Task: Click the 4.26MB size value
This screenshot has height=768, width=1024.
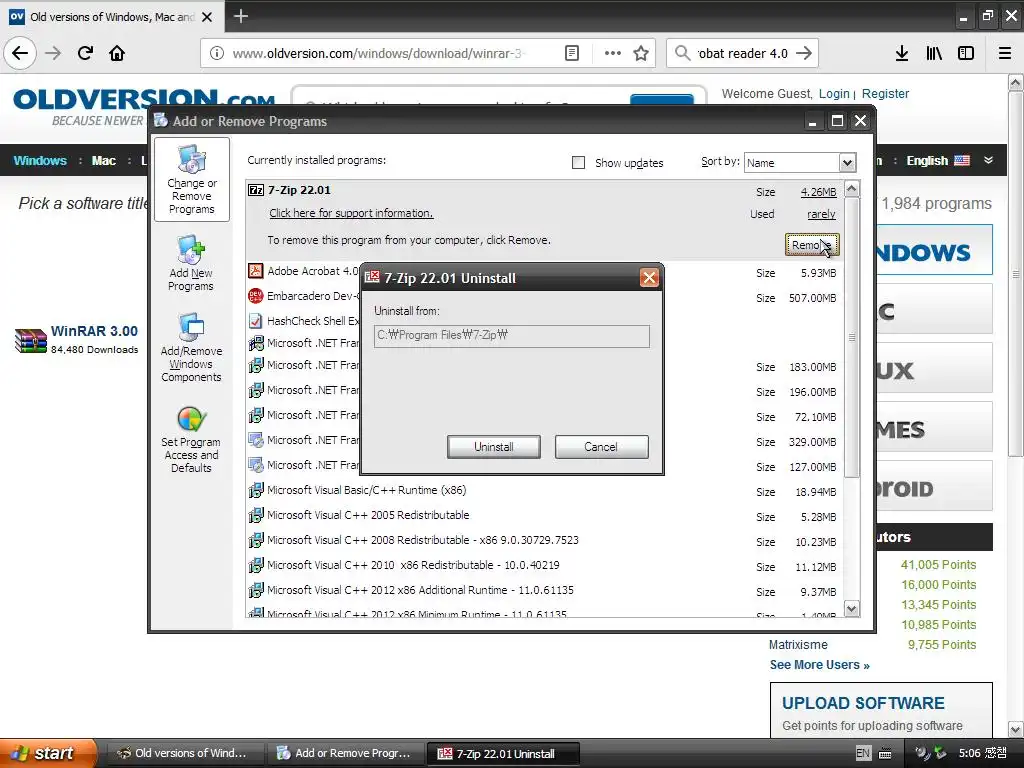Action: click(x=818, y=192)
